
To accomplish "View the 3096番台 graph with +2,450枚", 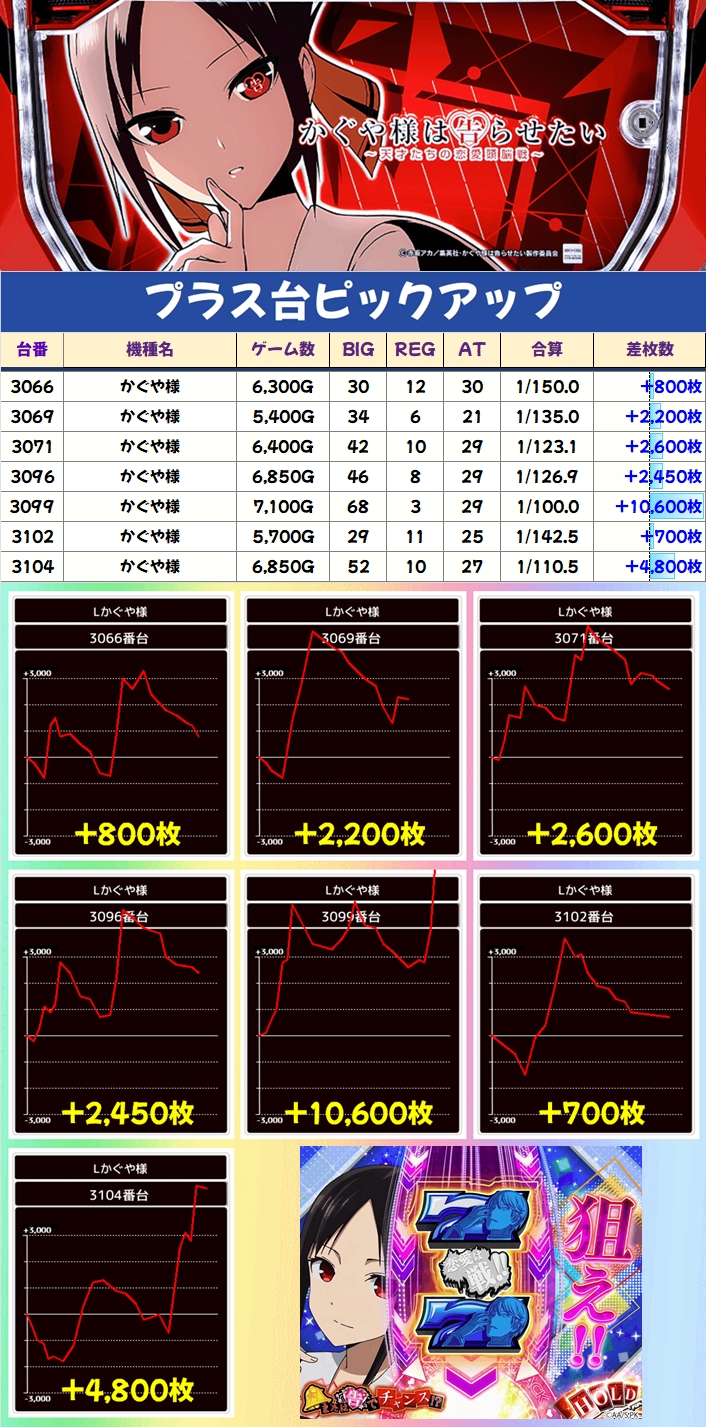I will tap(122, 1003).
